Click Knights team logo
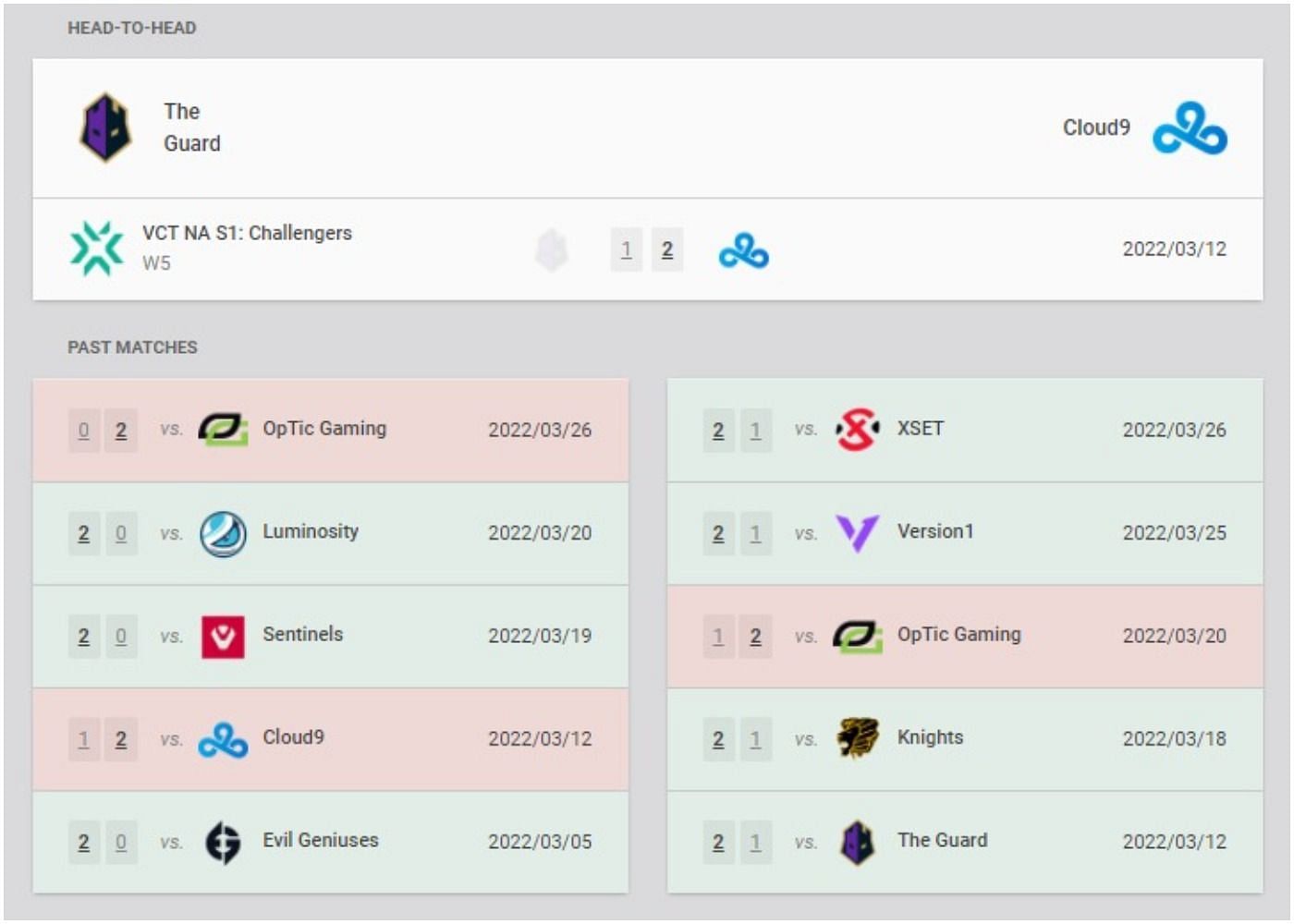 (x=858, y=739)
